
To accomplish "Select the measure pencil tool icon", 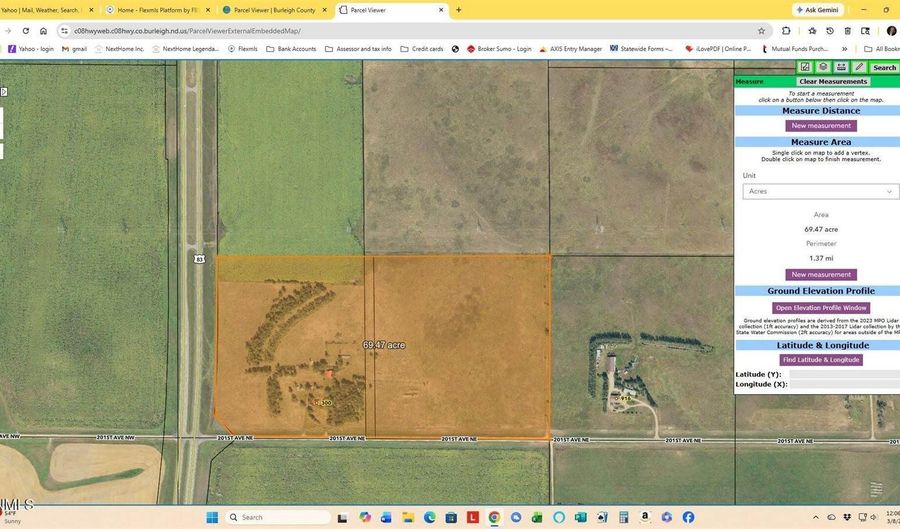I will [x=859, y=67].
